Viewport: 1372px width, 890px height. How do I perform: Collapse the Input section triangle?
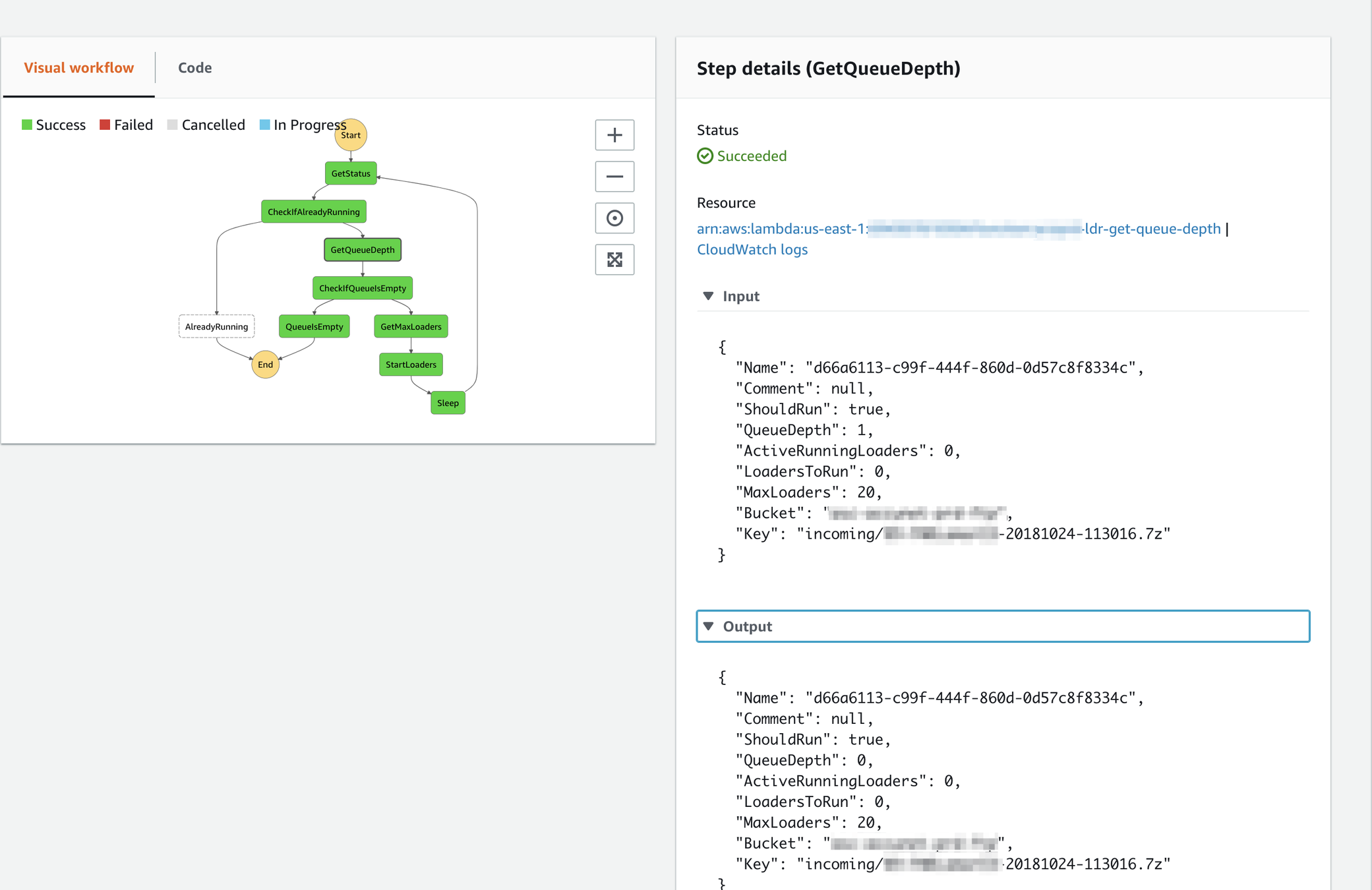(708, 296)
